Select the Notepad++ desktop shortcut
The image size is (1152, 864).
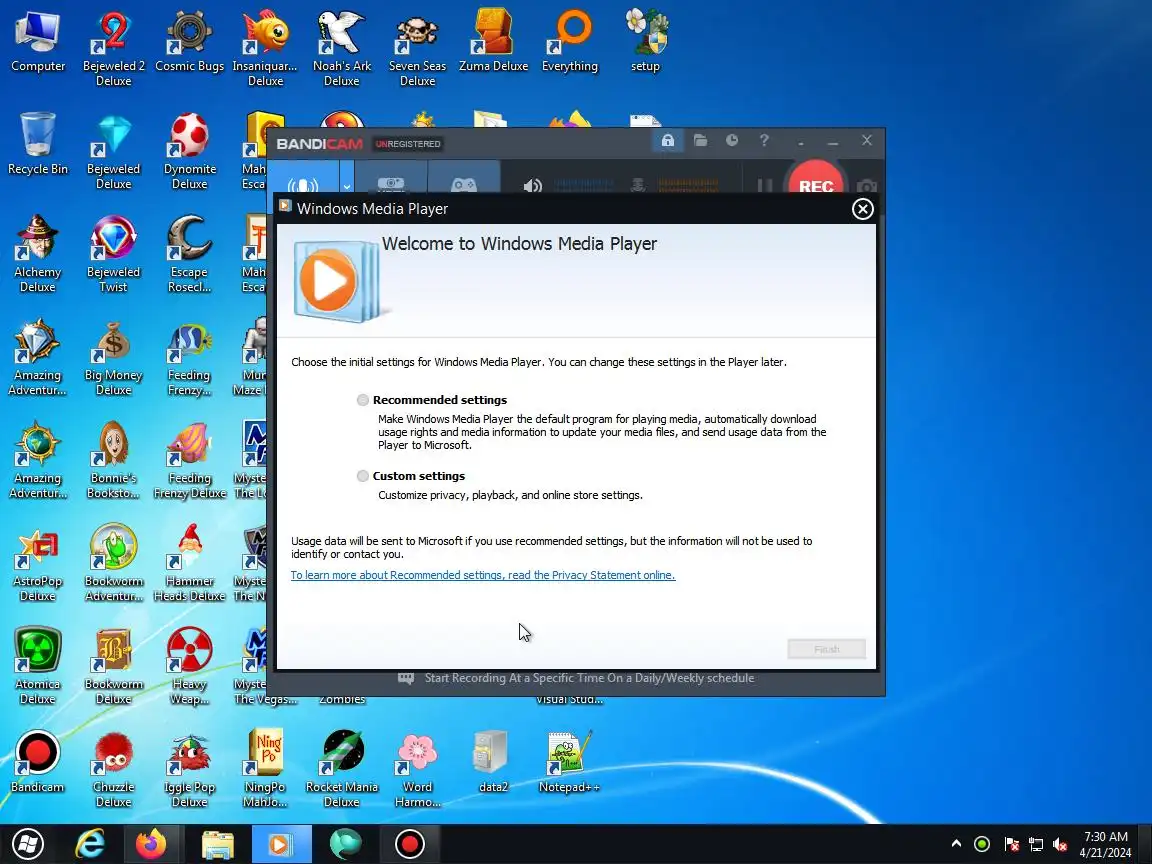pos(569,762)
